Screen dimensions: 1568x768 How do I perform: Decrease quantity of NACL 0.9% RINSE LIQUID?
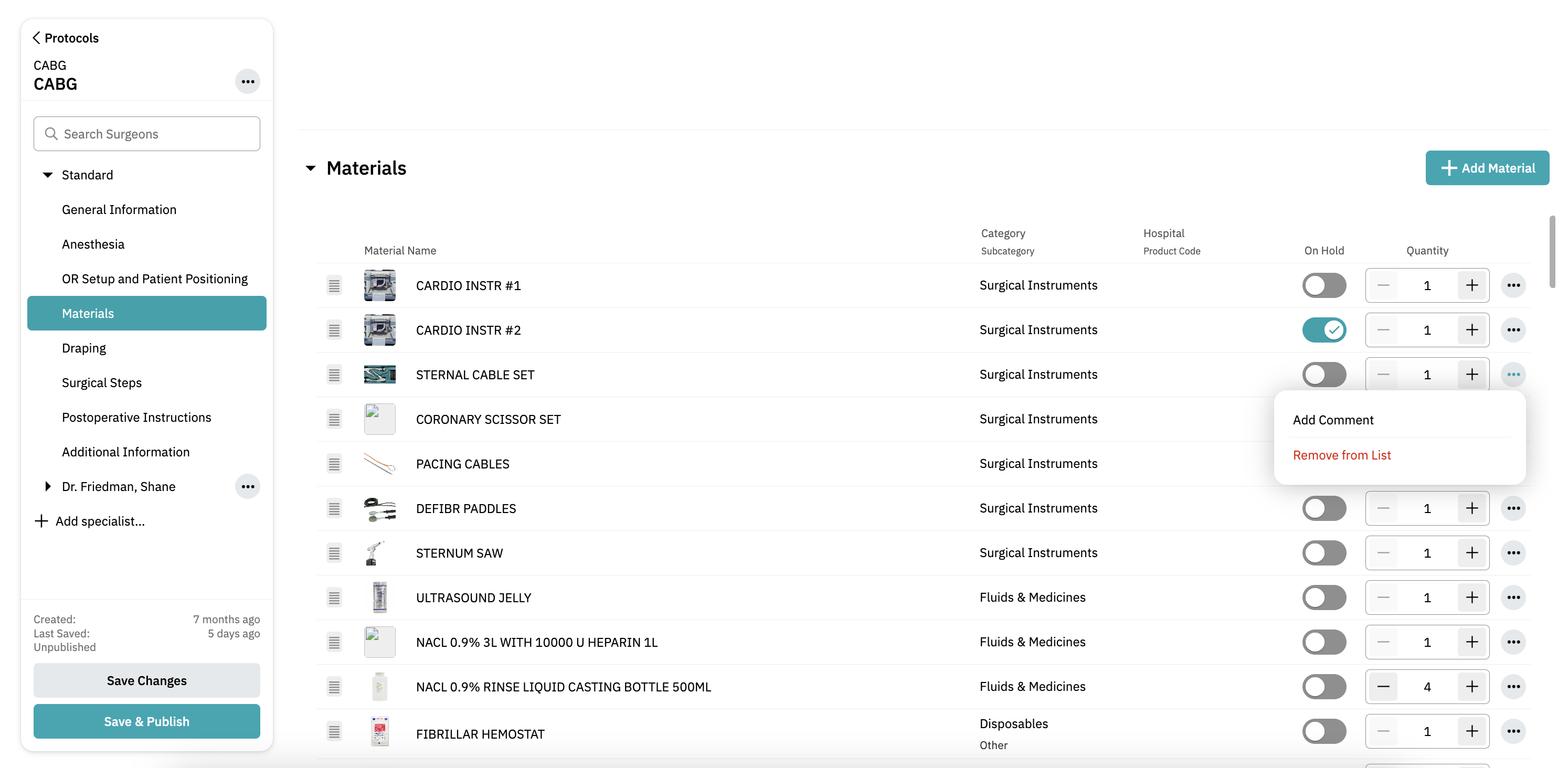(x=1383, y=687)
